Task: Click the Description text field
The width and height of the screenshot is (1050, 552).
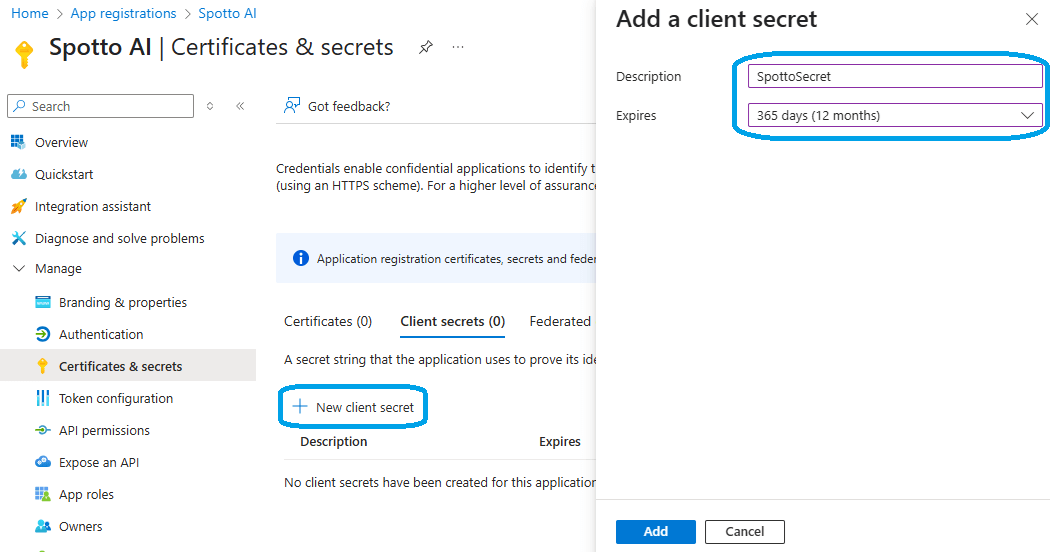Action: coord(895,76)
